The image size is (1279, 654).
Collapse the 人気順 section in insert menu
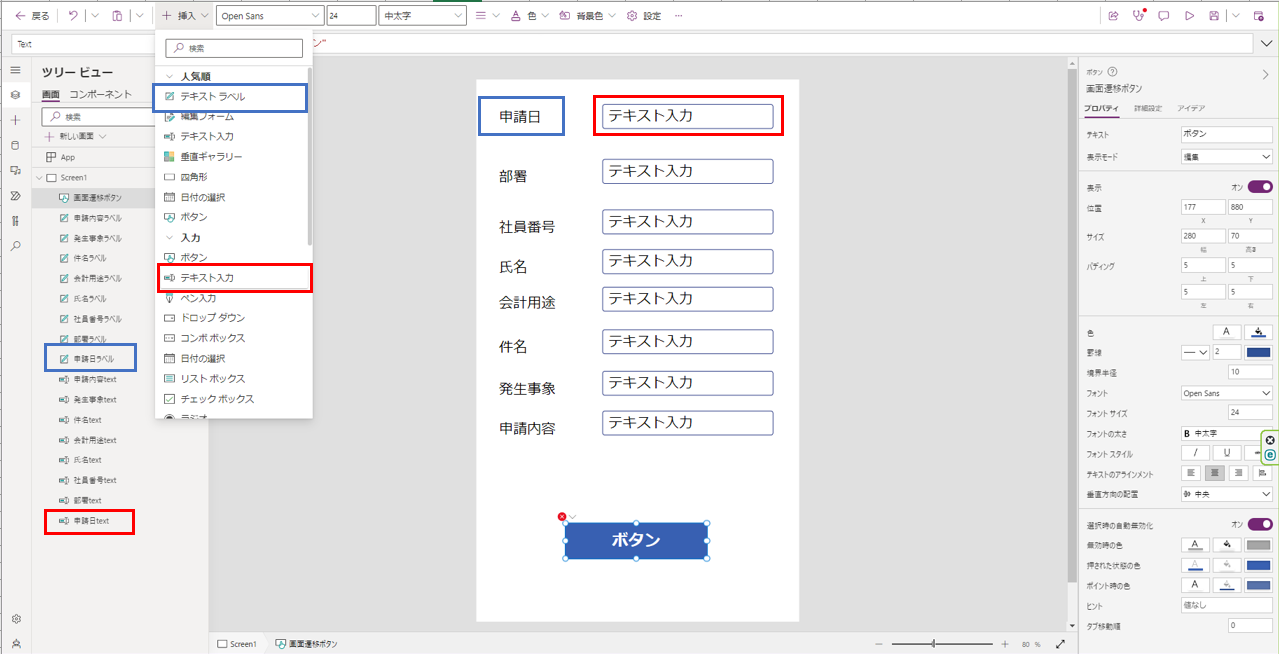click(x=169, y=76)
